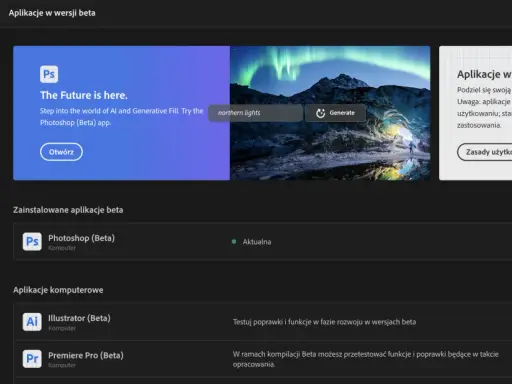Click the Generate sparkle icon
Image resolution: width=512 pixels, height=384 pixels.
click(x=320, y=113)
